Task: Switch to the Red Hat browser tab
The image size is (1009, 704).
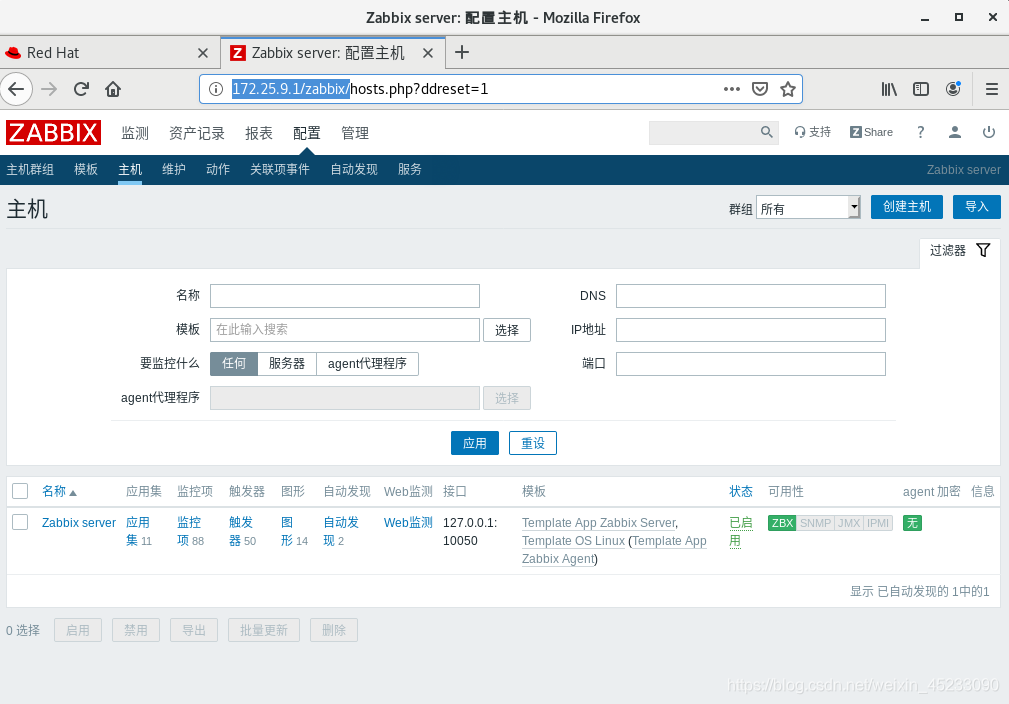Action: (x=109, y=53)
